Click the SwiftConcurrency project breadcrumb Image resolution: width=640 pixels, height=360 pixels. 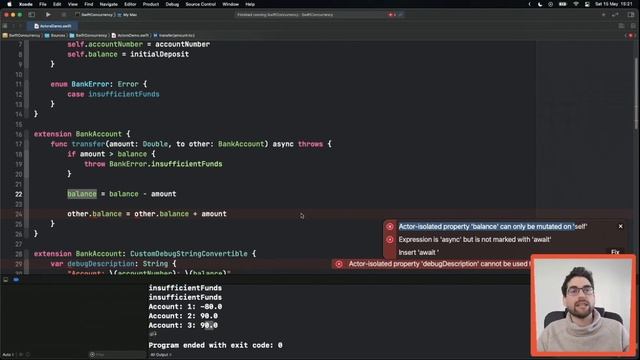tap(22, 36)
